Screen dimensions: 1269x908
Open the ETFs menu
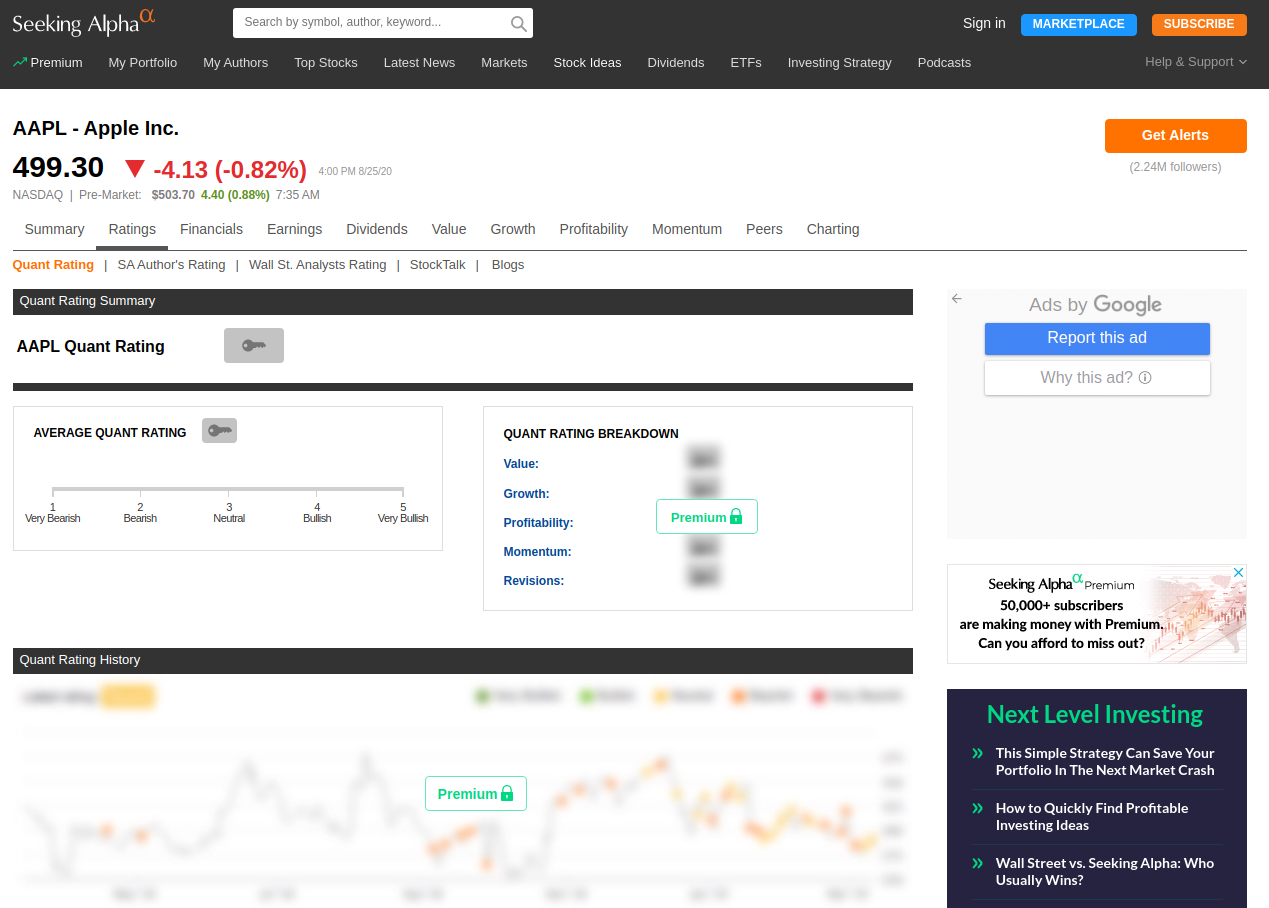coord(746,62)
